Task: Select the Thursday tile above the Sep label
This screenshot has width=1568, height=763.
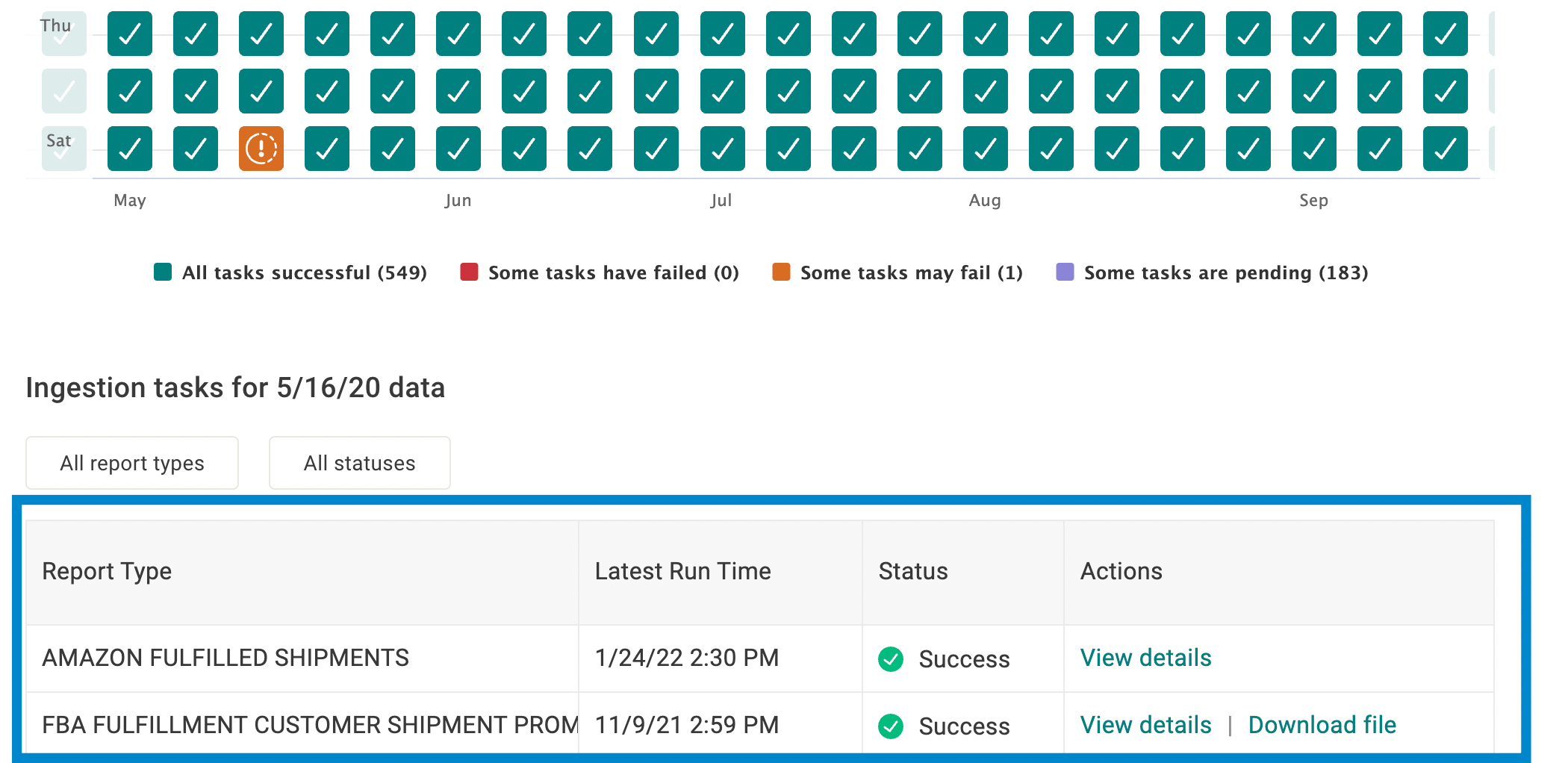Action: click(1314, 34)
